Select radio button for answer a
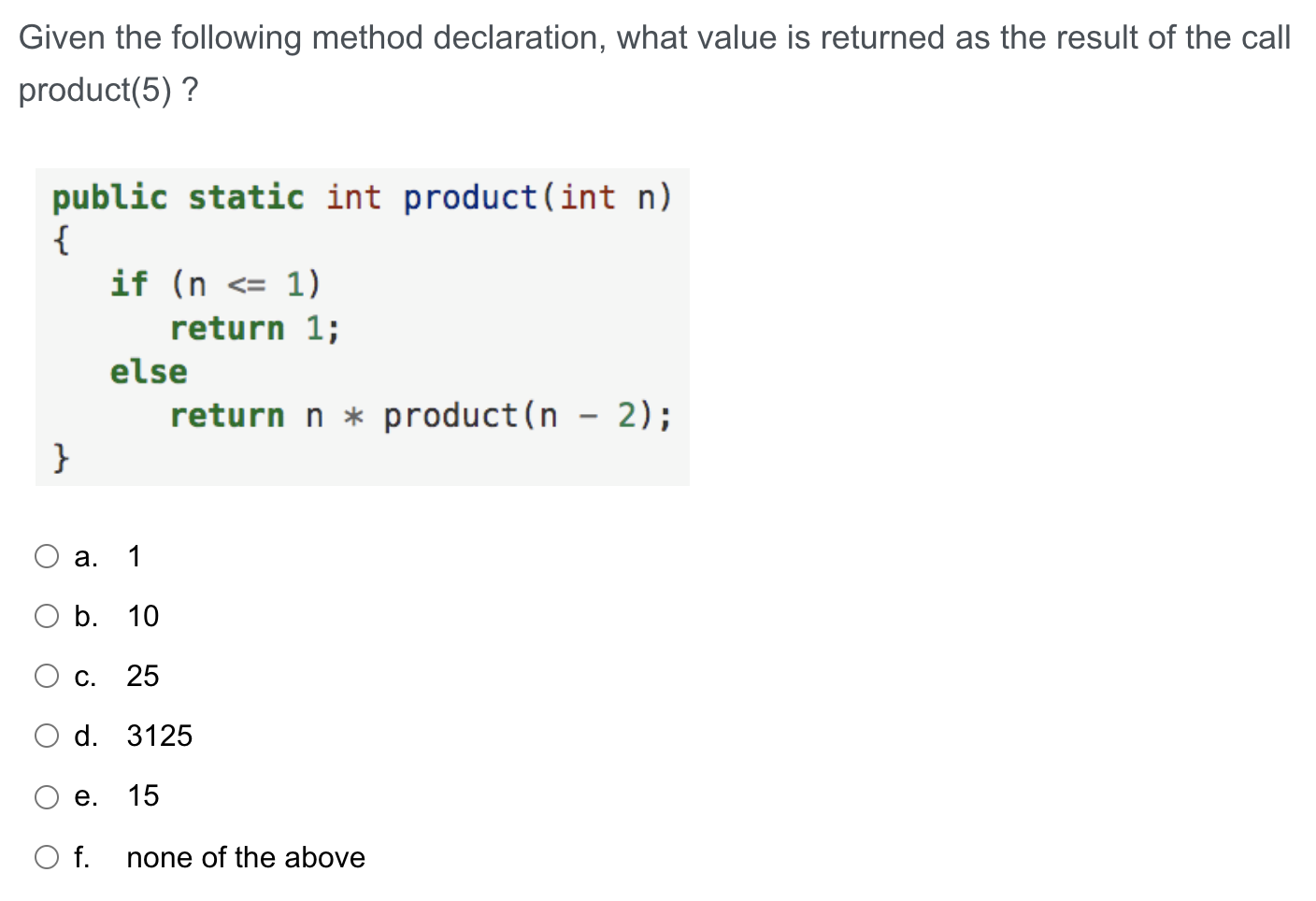 coord(45,555)
